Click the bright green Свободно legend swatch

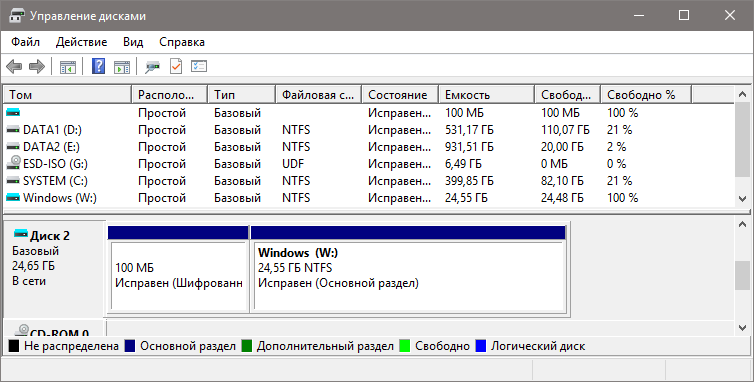(x=405, y=346)
